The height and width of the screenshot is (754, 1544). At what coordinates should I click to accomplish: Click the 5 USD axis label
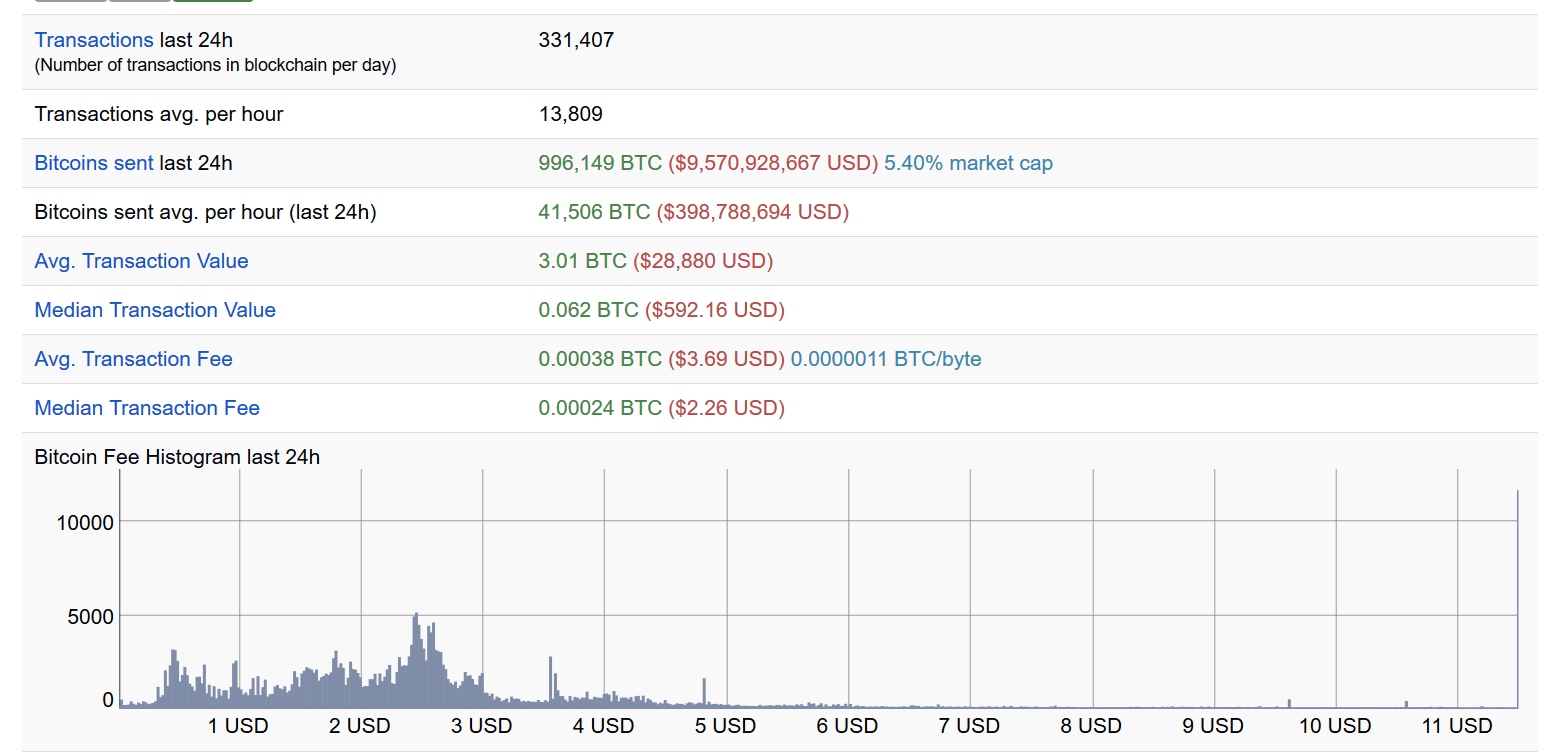[x=726, y=726]
